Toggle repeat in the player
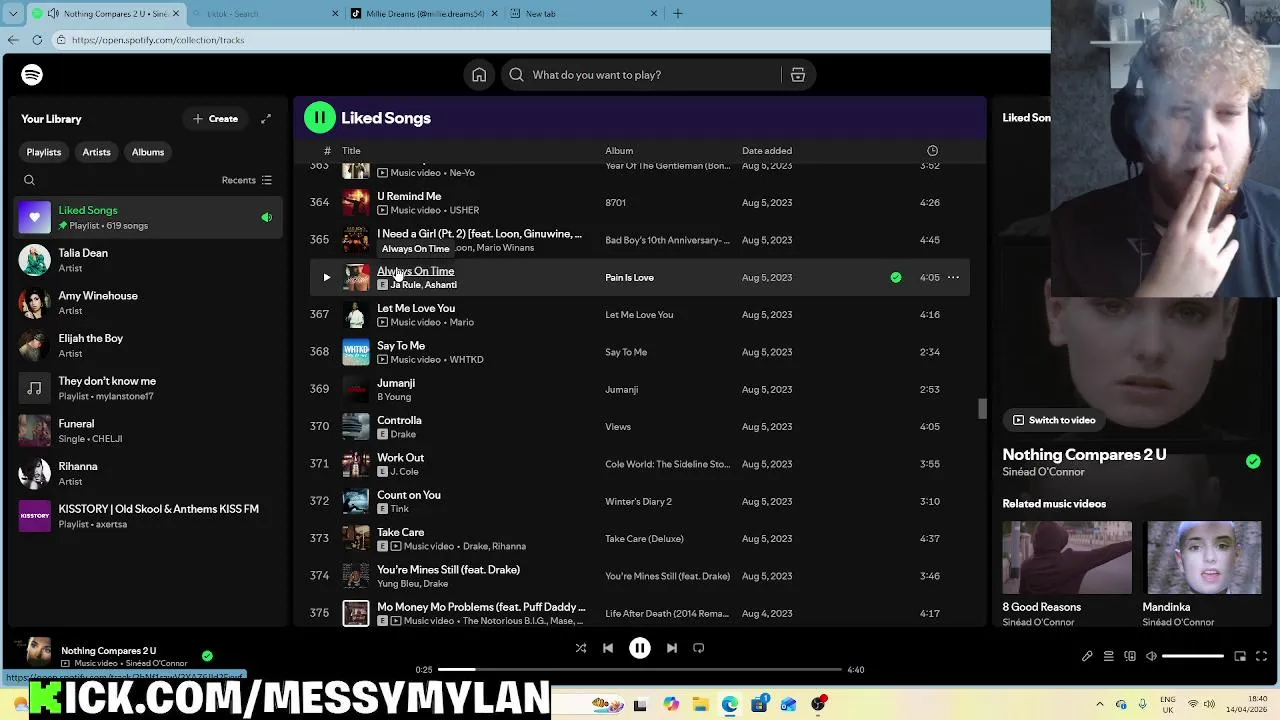This screenshot has width=1280, height=720. coord(699,648)
